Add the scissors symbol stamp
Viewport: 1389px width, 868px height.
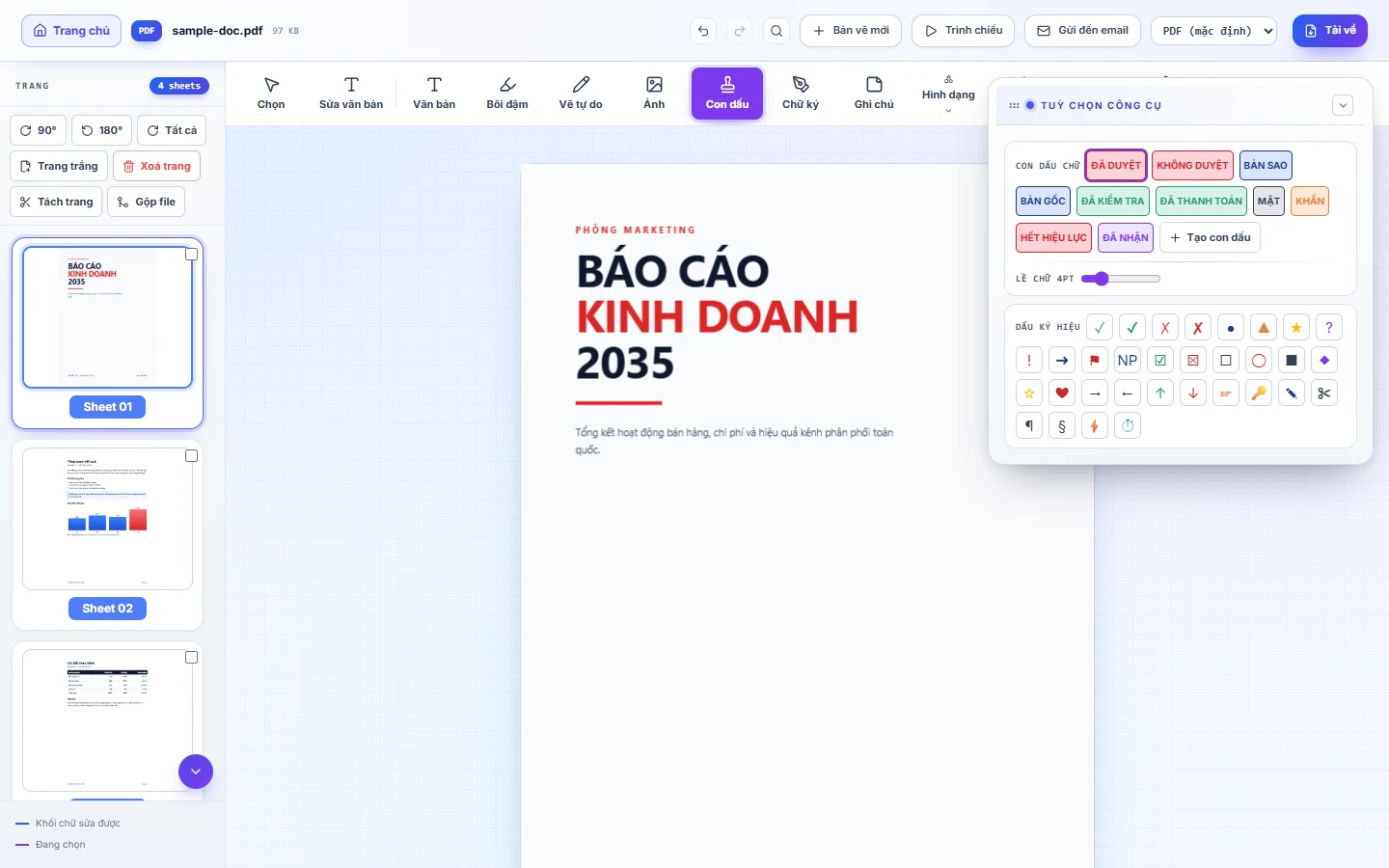pyautogui.click(x=1324, y=393)
